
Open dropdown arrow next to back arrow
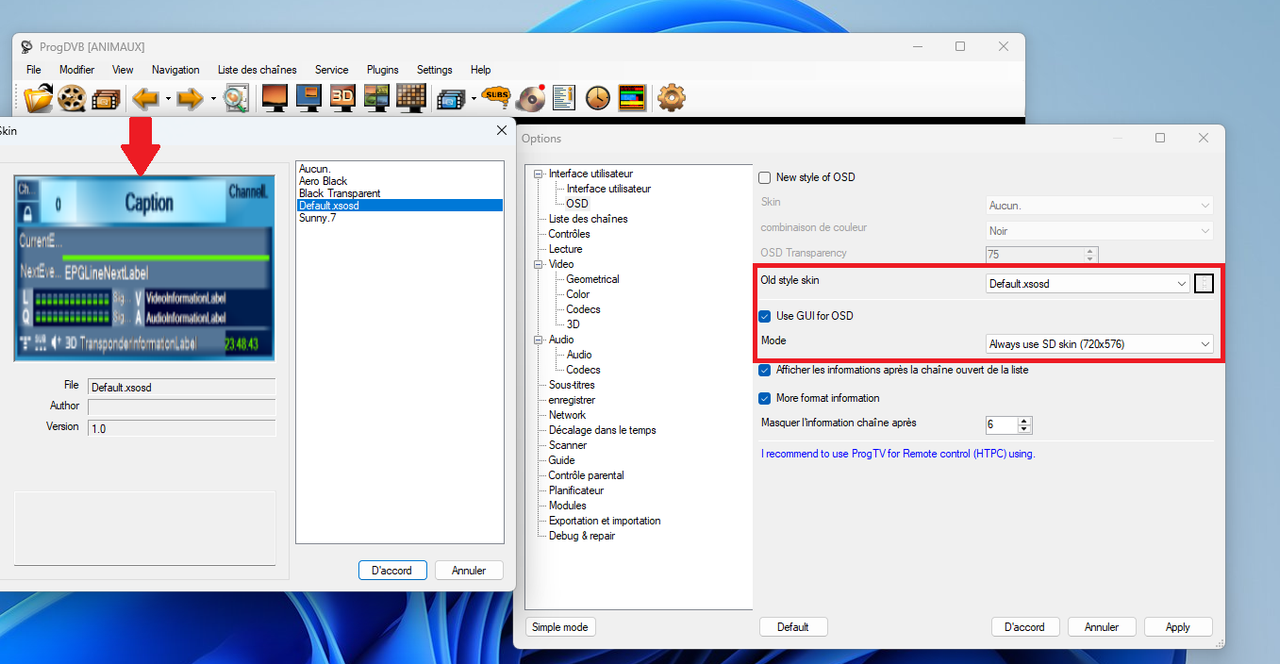pos(168,99)
